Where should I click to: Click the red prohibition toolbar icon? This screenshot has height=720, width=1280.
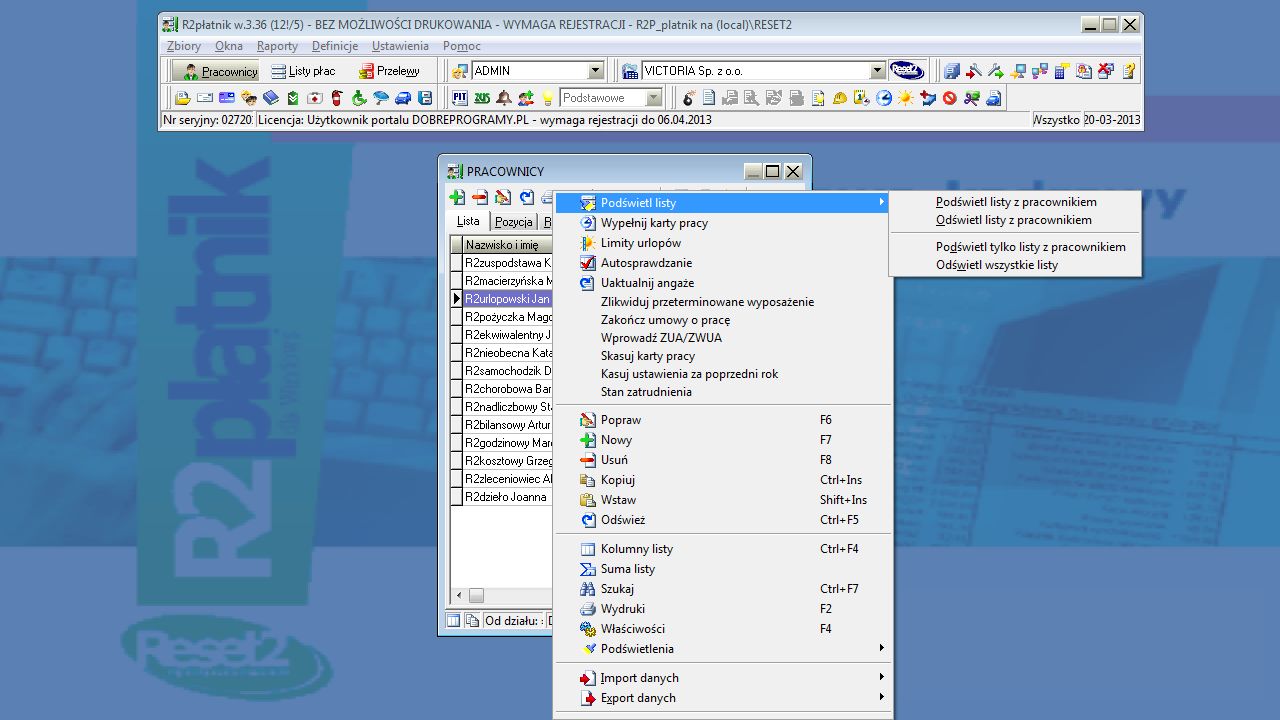point(950,98)
